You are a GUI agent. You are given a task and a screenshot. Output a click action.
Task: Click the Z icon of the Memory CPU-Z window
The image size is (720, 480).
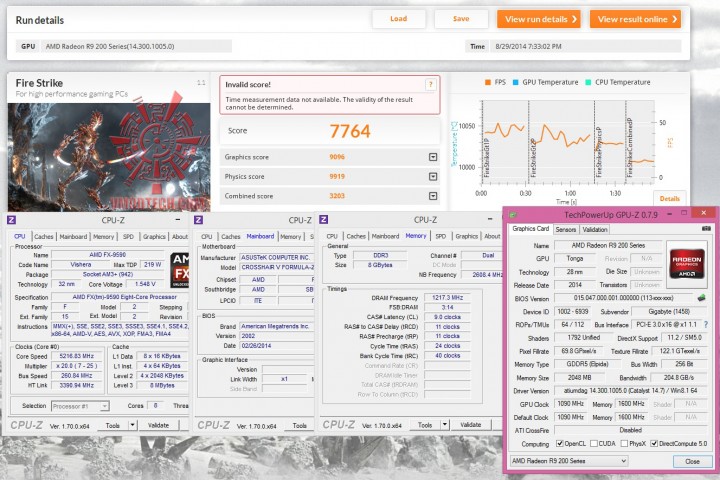(323, 220)
